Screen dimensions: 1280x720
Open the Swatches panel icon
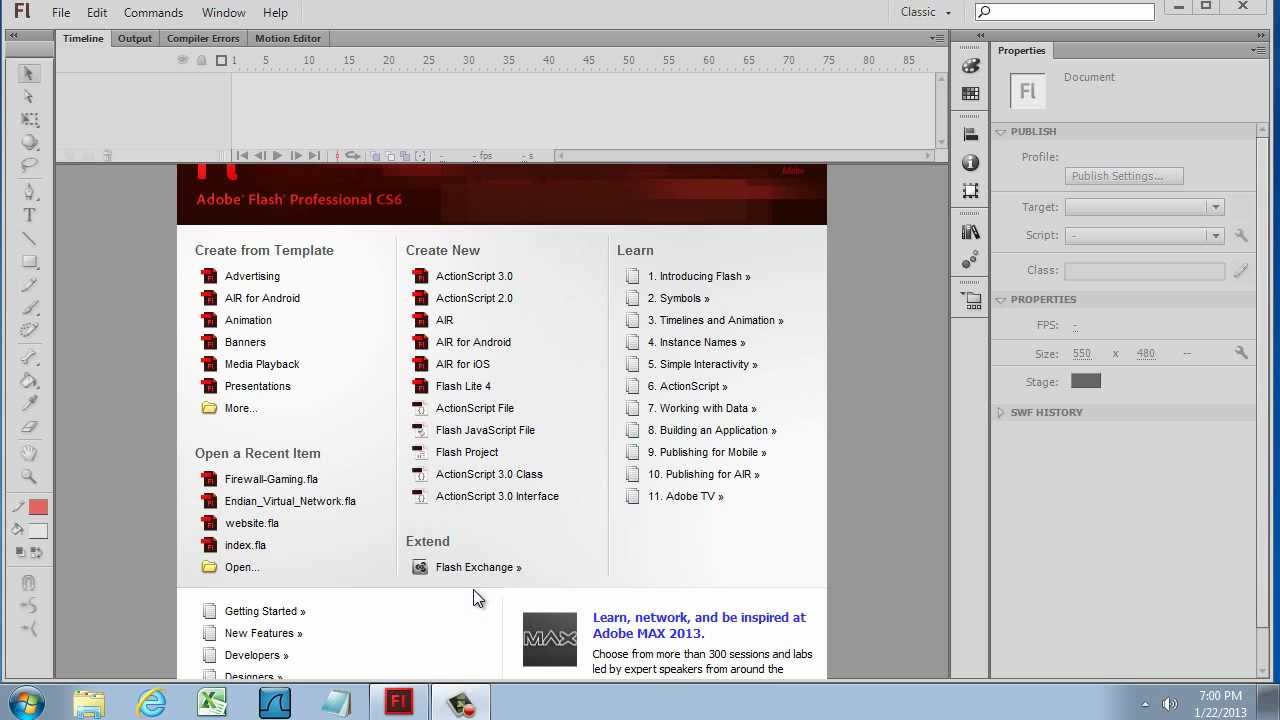coord(970,94)
